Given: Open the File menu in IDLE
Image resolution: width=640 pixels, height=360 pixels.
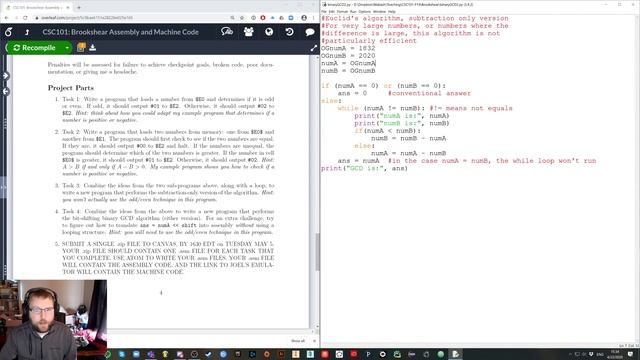Looking at the screenshot, I should 324,12.
